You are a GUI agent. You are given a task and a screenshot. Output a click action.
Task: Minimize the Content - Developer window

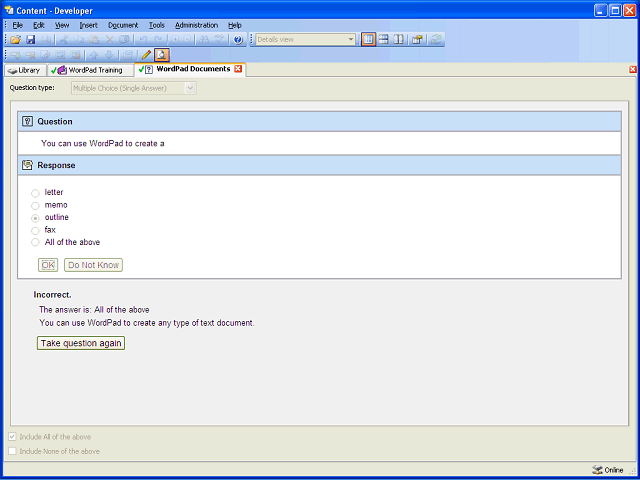600,10
